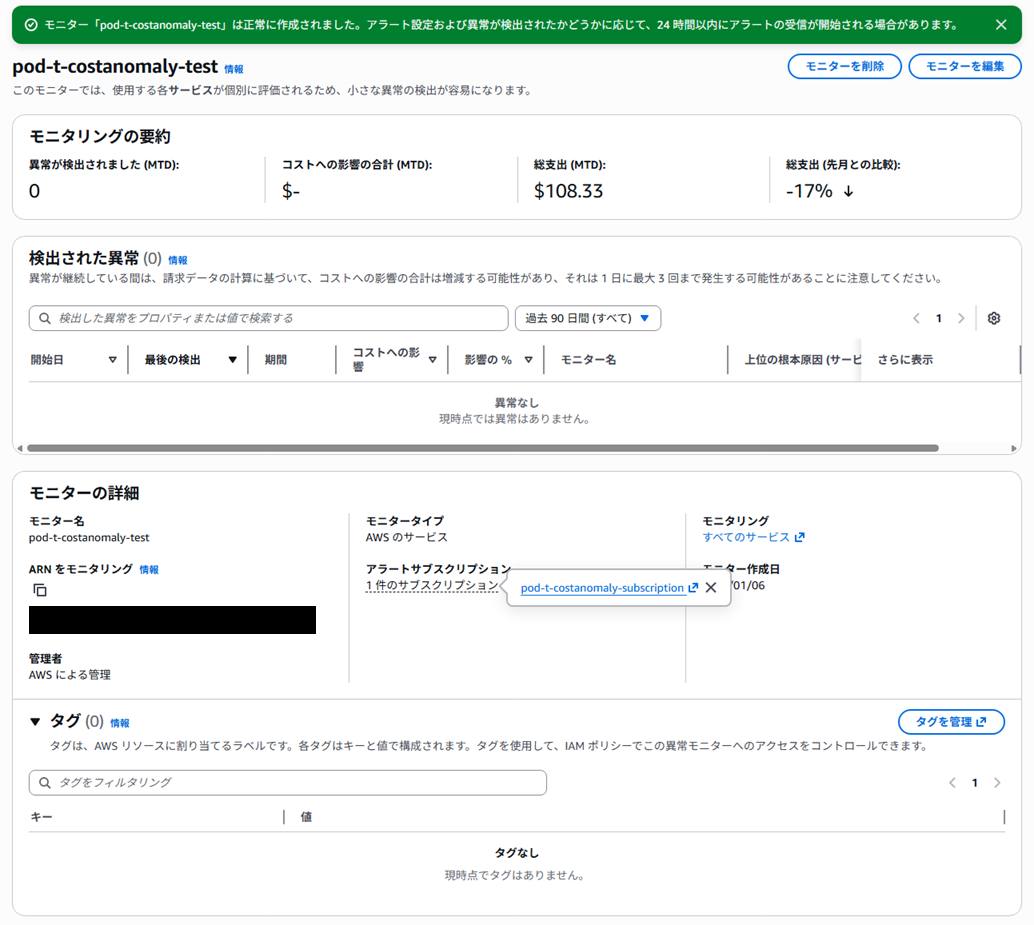Click 1 件のサブスクリプション text
Image resolution: width=1034 pixels, height=925 pixels.
tap(432, 585)
